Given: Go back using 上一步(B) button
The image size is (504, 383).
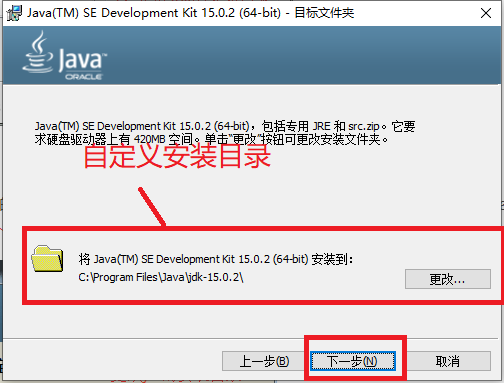Looking at the screenshot, I should click(x=264, y=361).
